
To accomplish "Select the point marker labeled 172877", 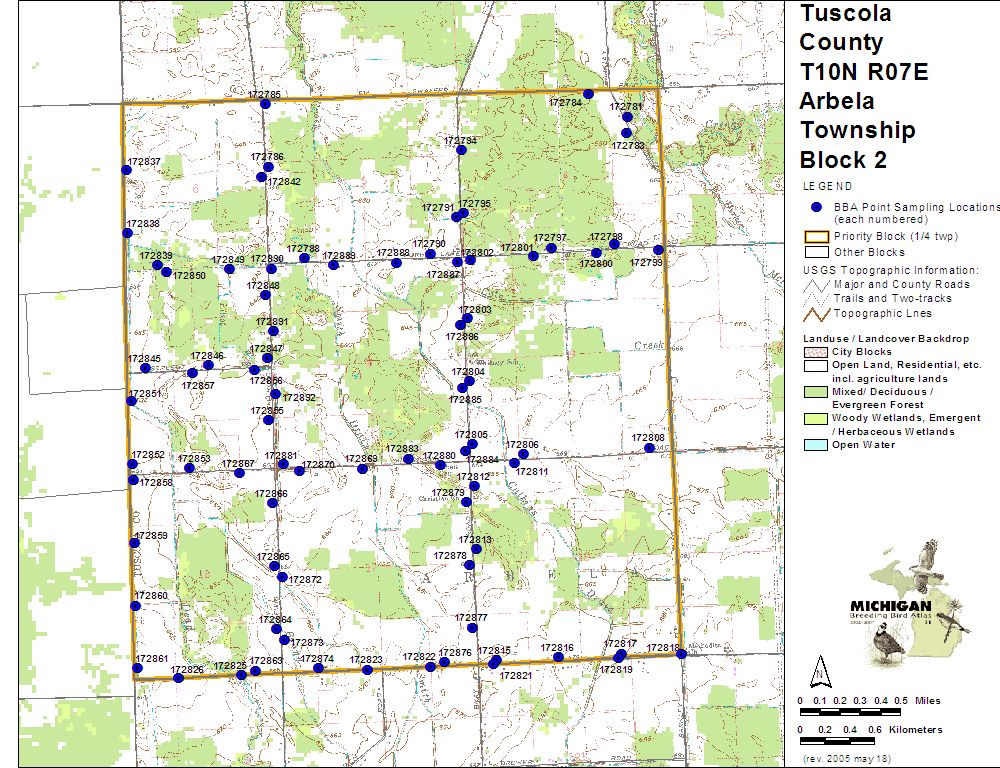I will point(473,628).
